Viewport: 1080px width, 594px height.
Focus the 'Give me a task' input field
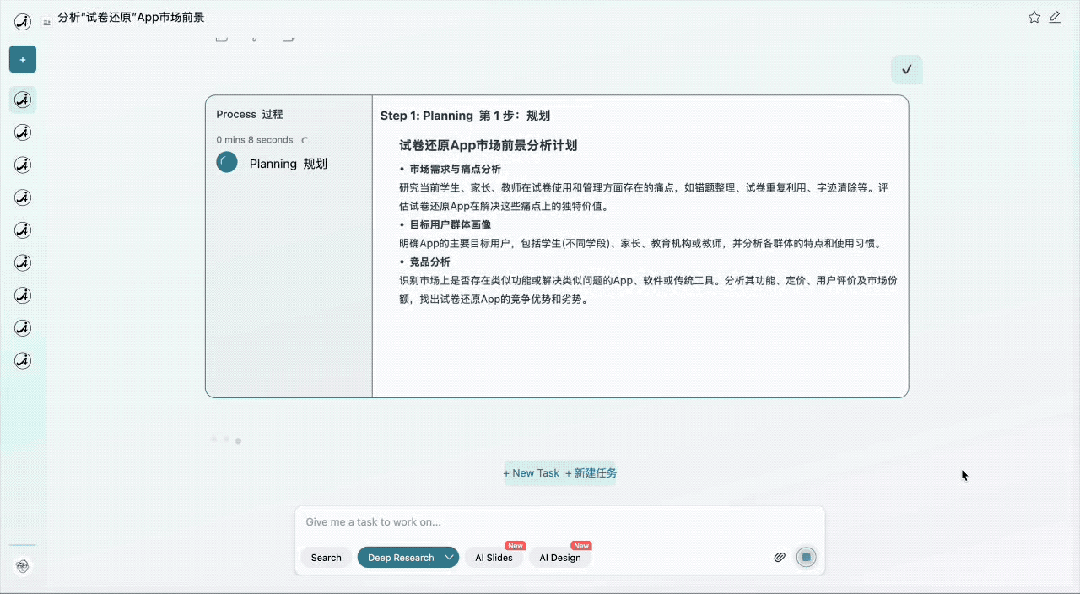[x=560, y=522]
